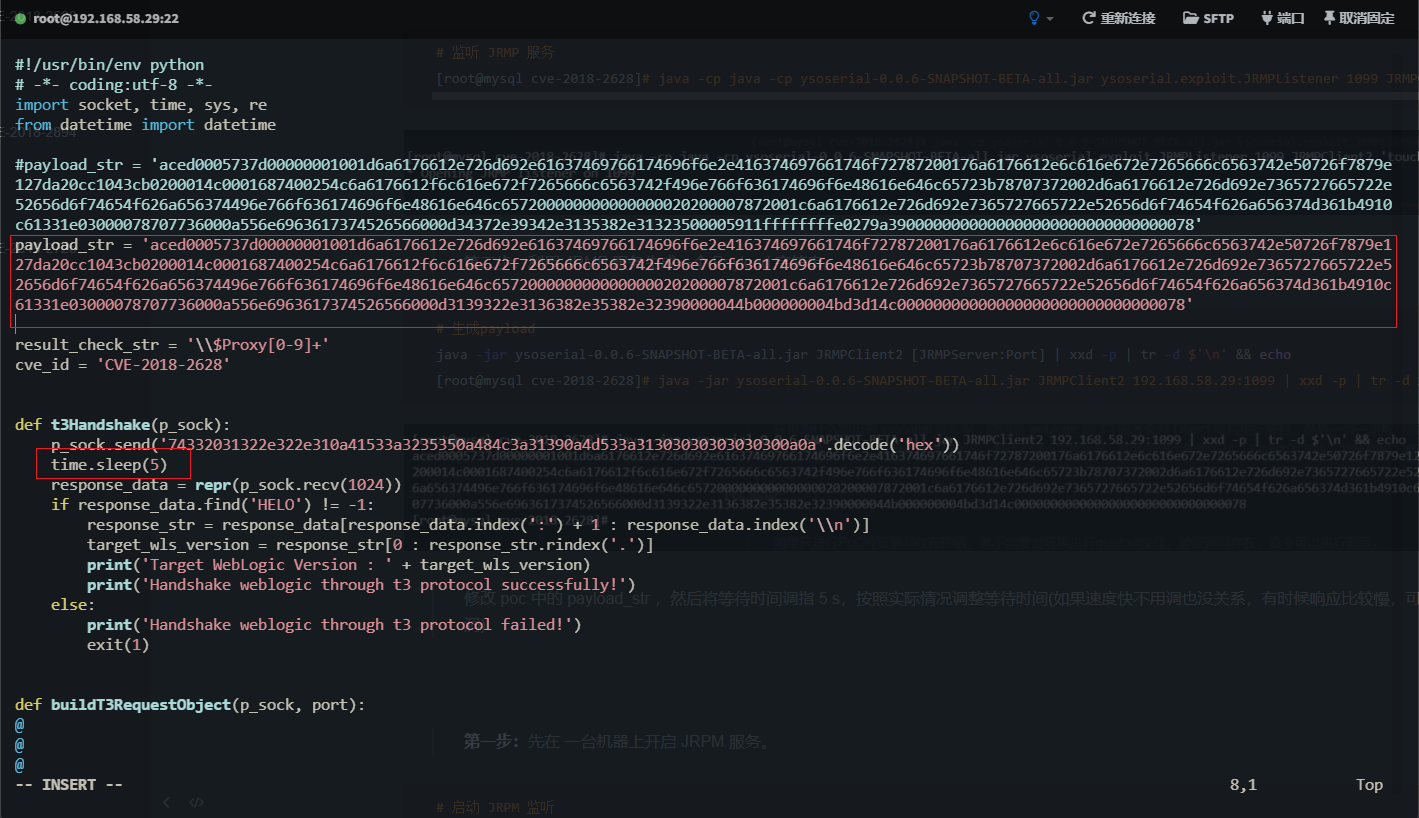Click the '8,1' cursor position indicator
Viewport: 1419px width, 818px height.
[x=1243, y=785]
